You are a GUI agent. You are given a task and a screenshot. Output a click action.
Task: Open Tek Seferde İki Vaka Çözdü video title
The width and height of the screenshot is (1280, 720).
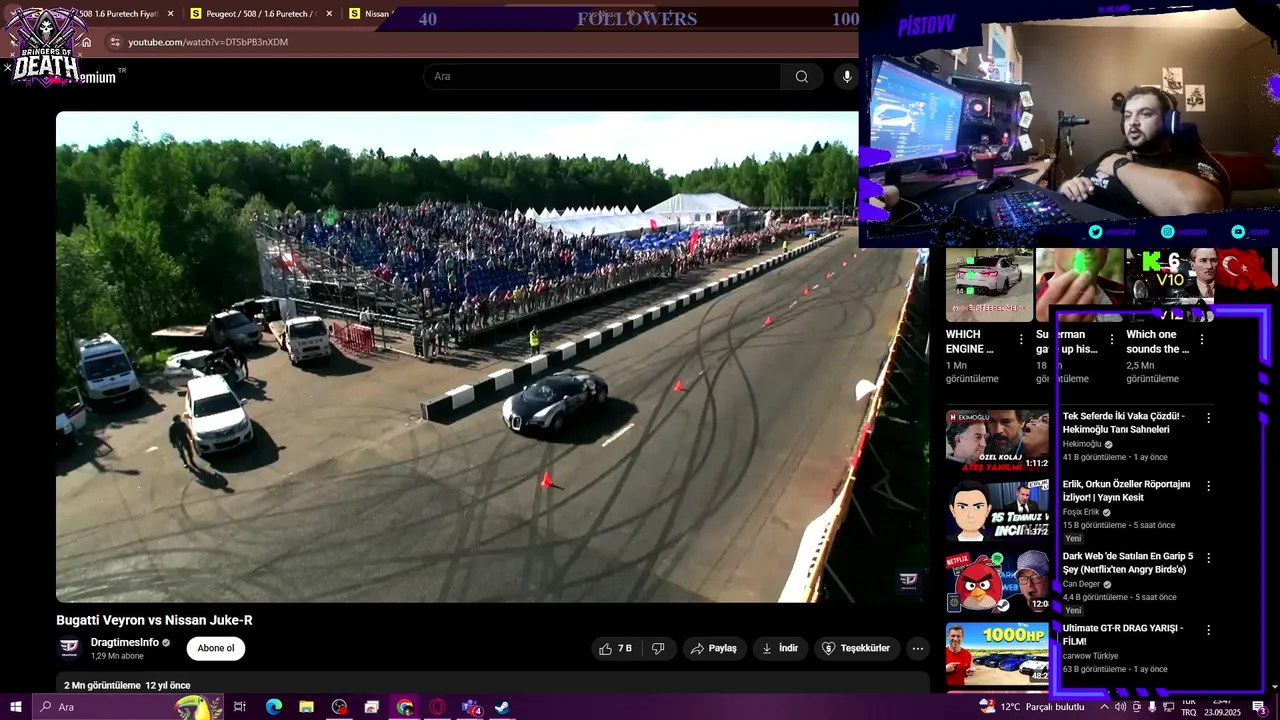pyautogui.click(x=1123, y=423)
